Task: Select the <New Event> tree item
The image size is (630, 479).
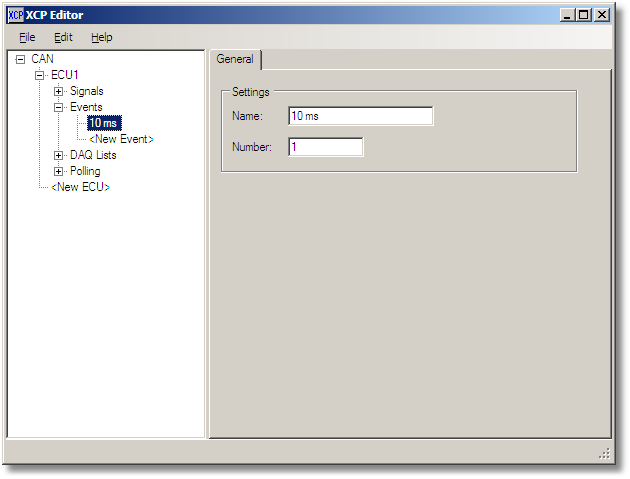Action: (121, 140)
